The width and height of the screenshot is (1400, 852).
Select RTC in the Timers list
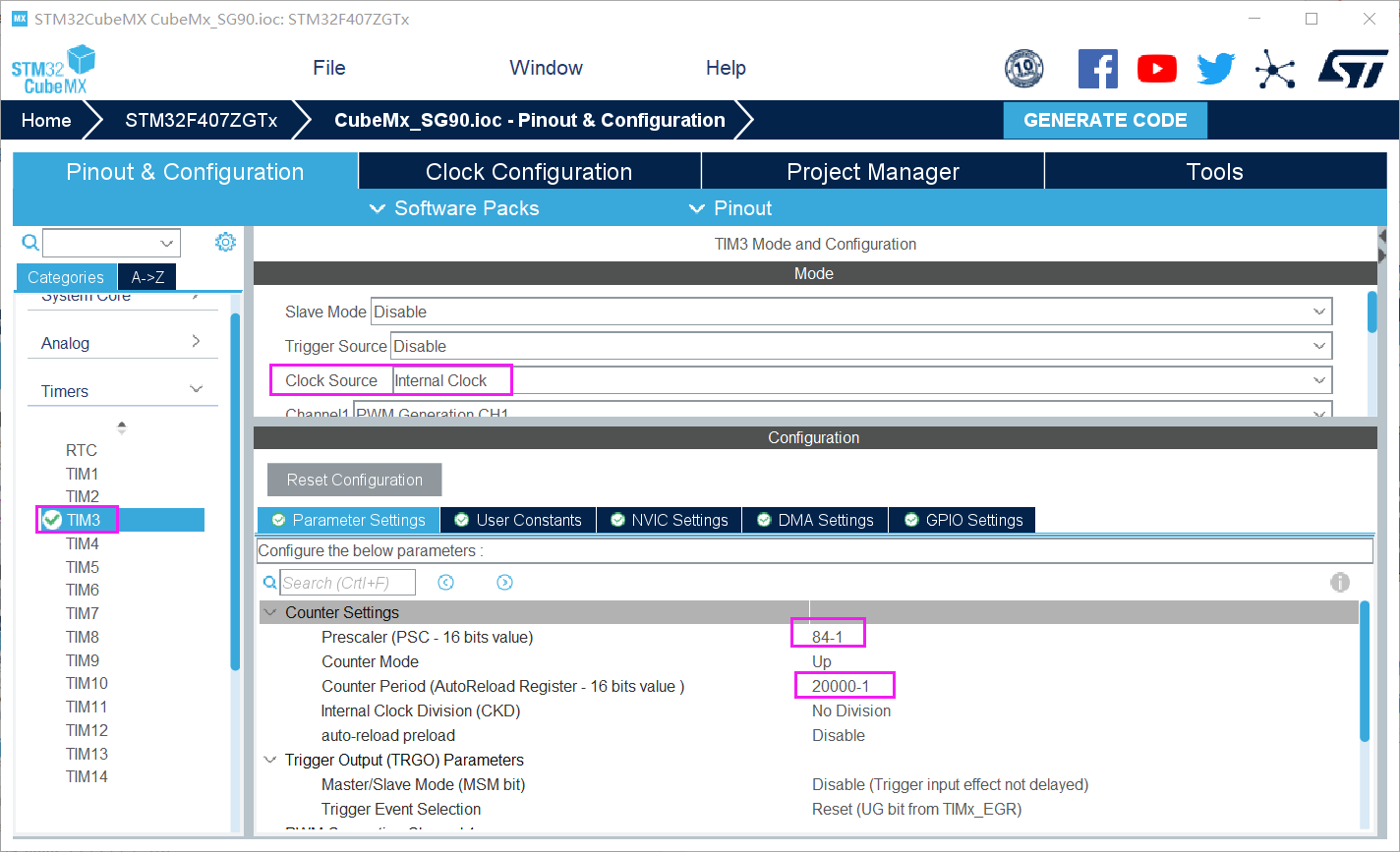82,450
